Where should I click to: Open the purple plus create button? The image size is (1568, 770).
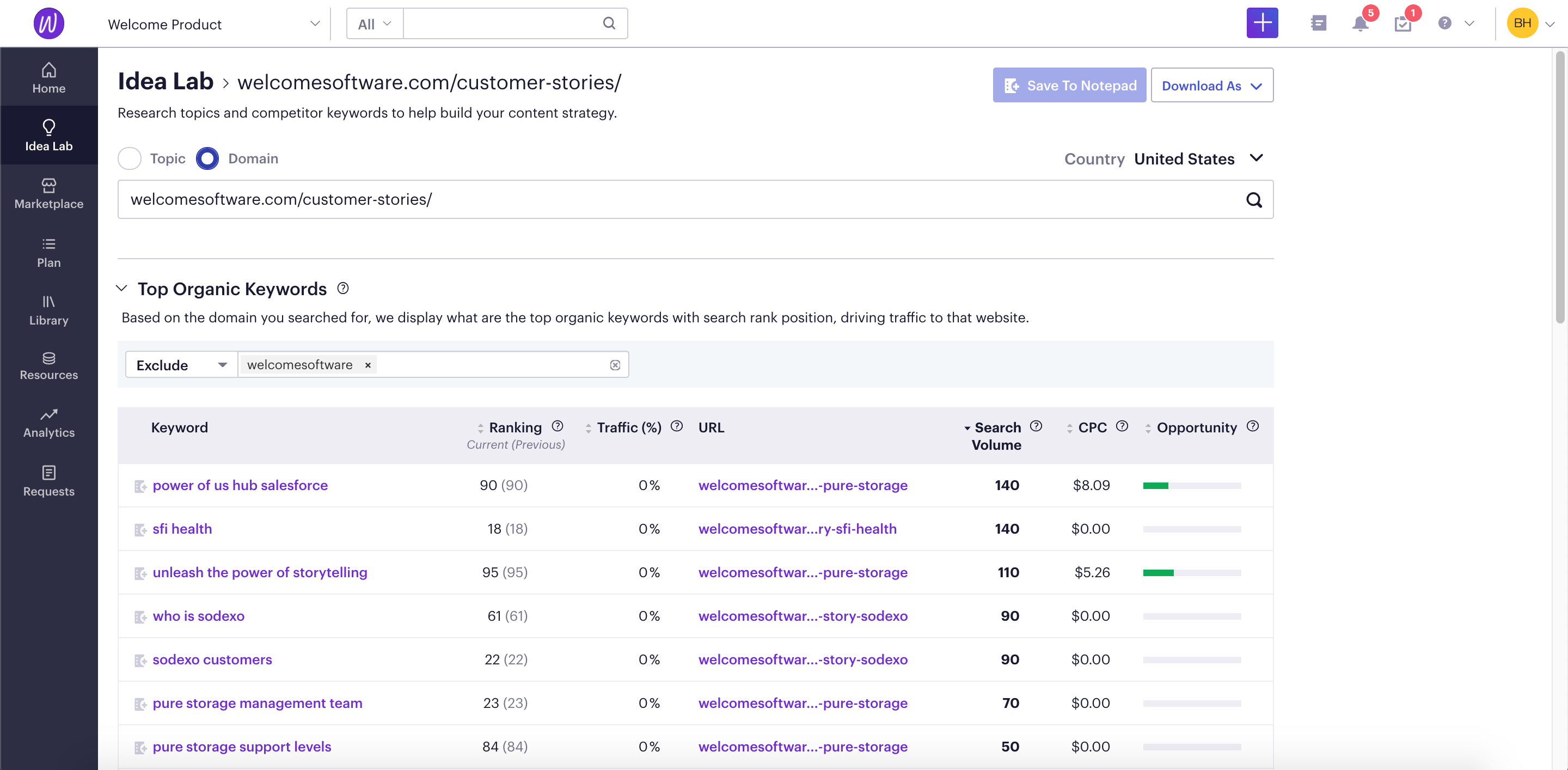(x=1262, y=23)
